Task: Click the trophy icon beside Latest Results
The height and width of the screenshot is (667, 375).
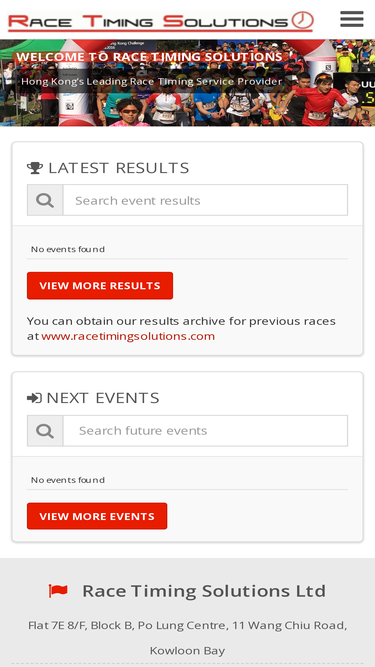Action: click(x=35, y=168)
